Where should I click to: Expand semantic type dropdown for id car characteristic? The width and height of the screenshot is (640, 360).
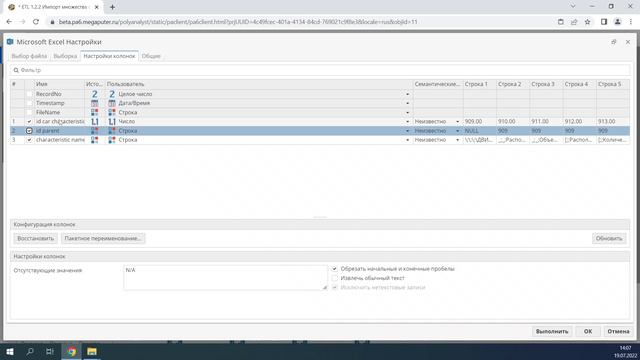[x=458, y=122]
